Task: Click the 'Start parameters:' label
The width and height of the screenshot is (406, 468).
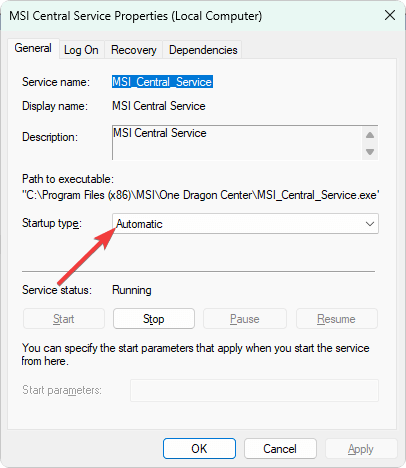Action: [62, 390]
